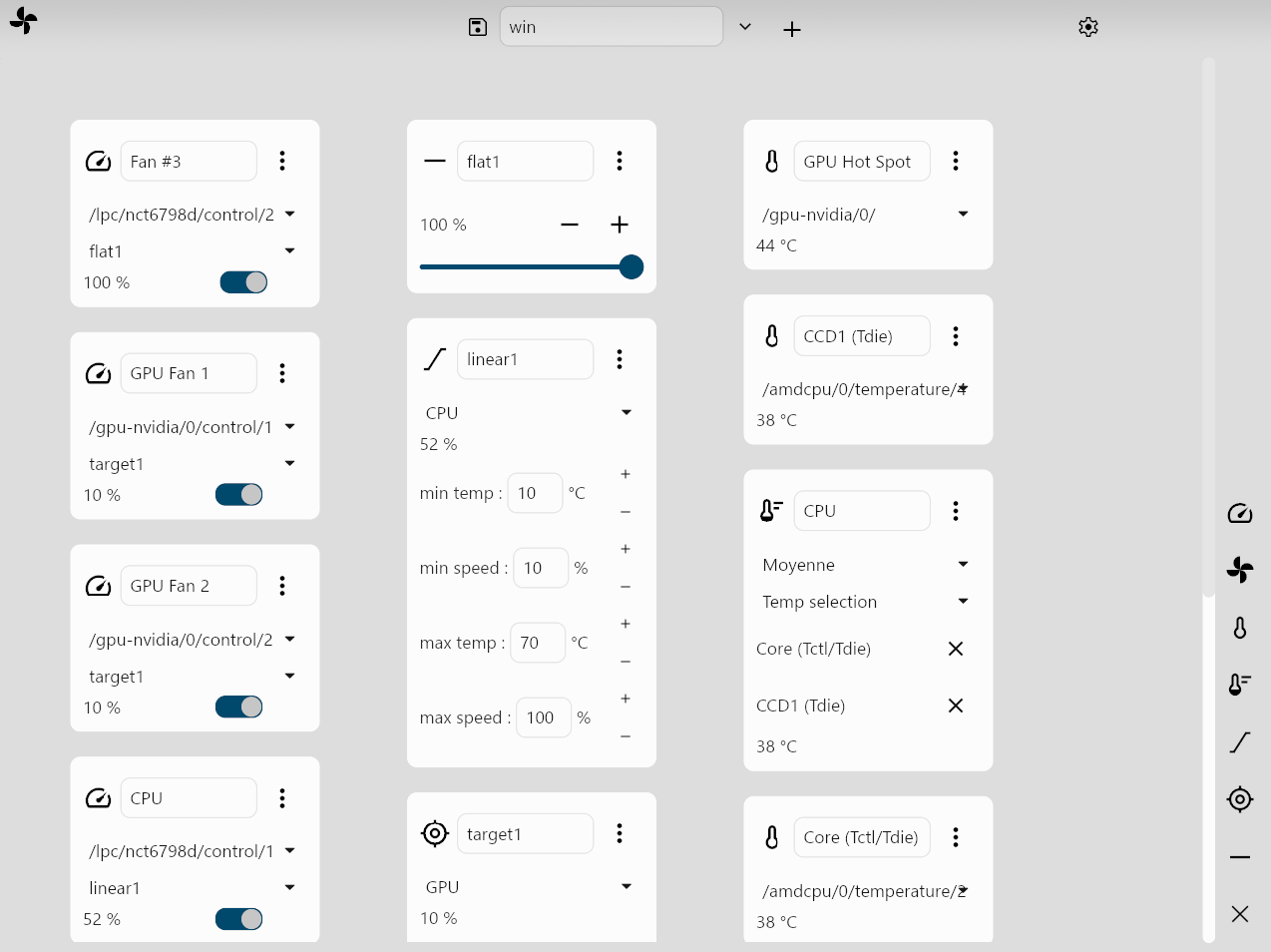This screenshot has height=952, width=1271.
Task: Increase flat1 value with plus button
Action: point(620,225)
